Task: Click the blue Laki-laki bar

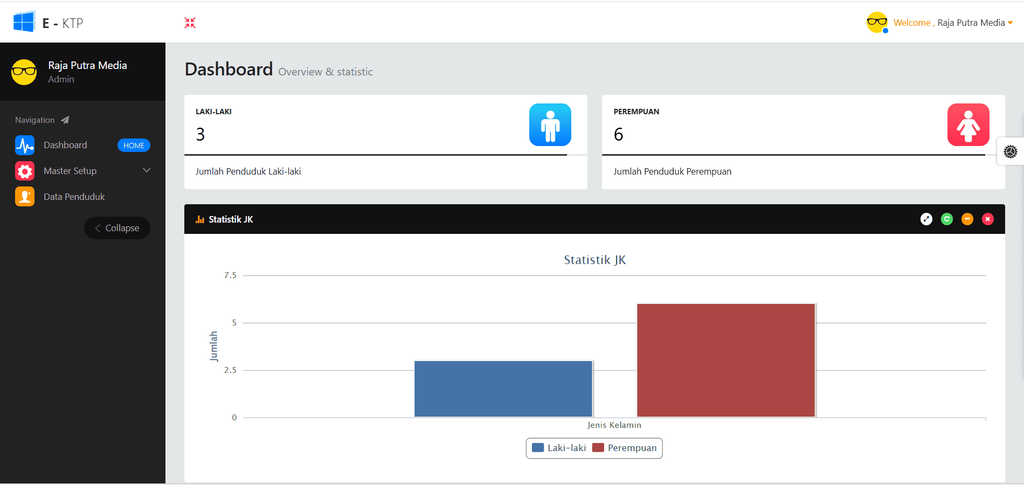Action: click(504, 389)
